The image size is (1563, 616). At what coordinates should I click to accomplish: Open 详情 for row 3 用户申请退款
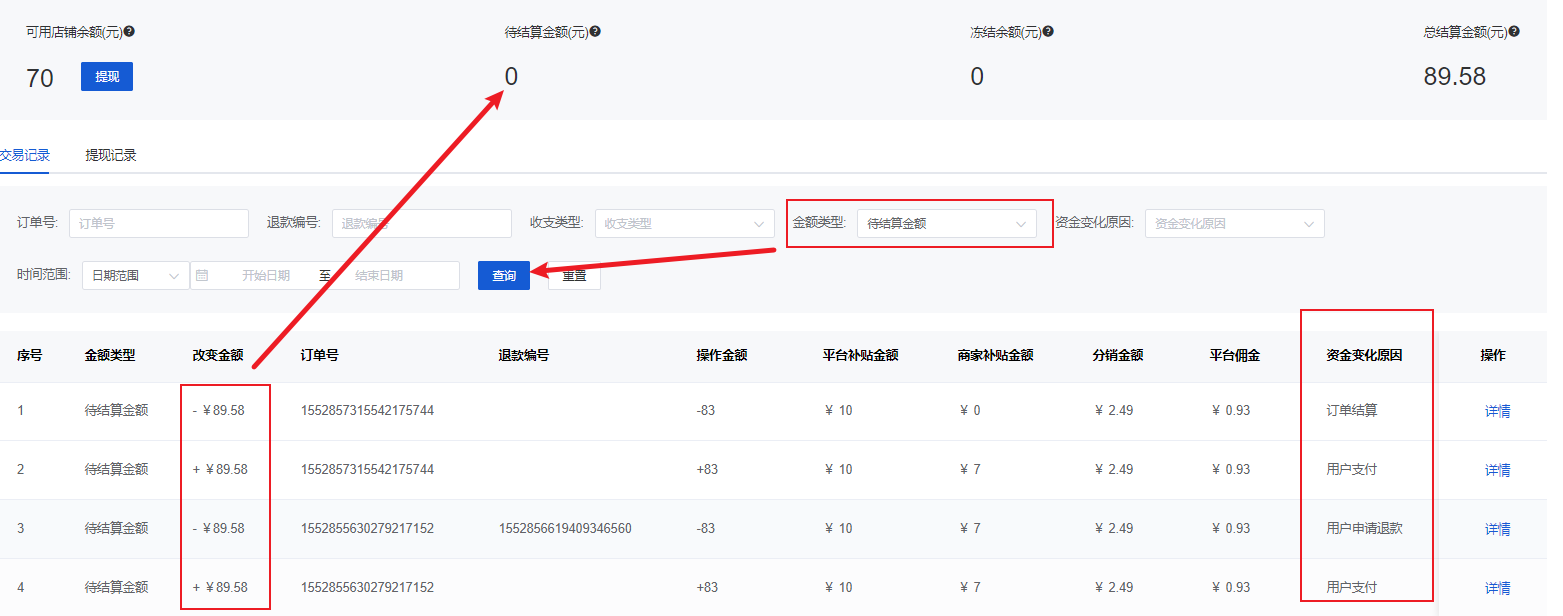[x=1497, y=529]
